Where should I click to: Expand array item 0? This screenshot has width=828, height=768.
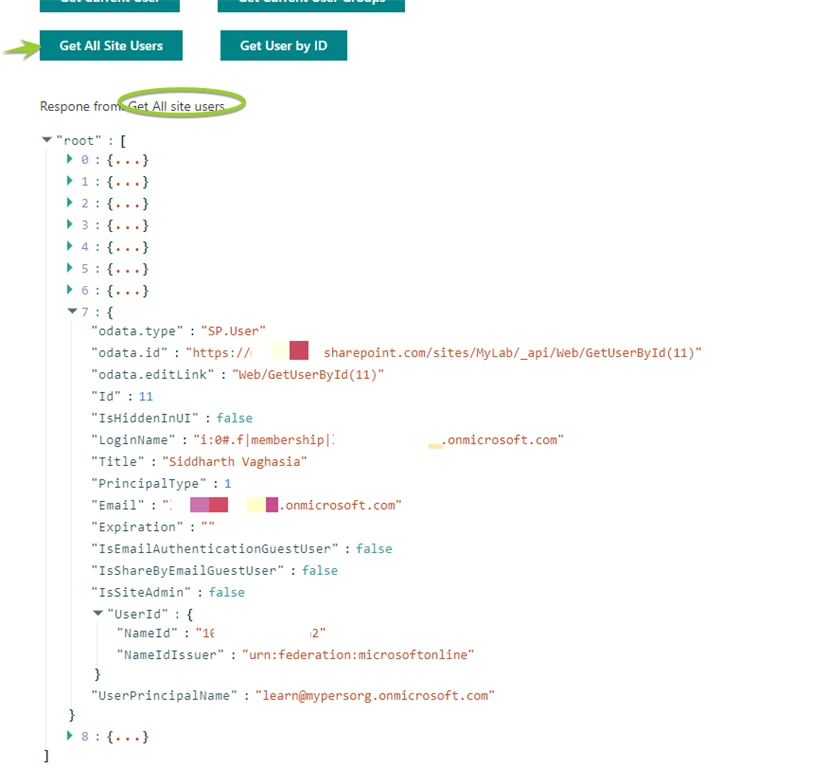point(70,159)
